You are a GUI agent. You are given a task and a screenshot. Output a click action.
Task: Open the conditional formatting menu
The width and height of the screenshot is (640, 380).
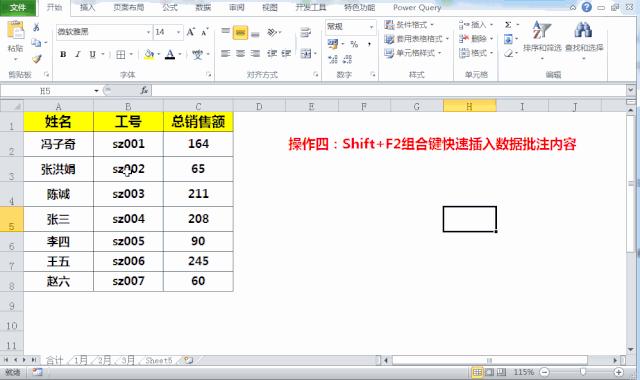[x=409, y=25]
